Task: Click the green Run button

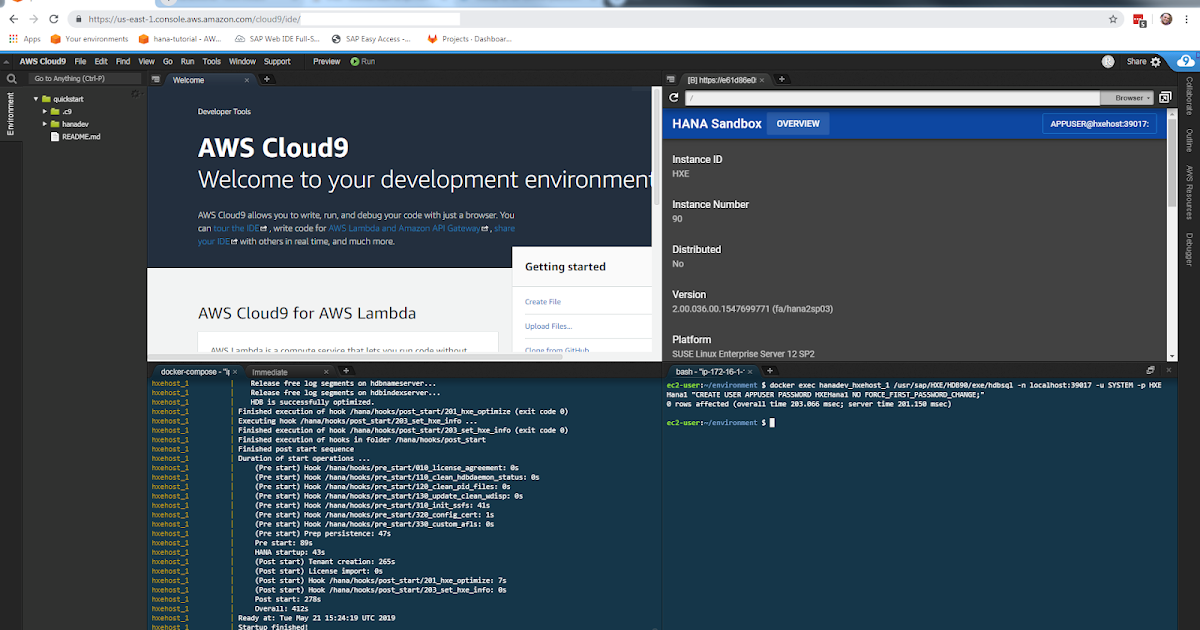Action: click(361, 61)
